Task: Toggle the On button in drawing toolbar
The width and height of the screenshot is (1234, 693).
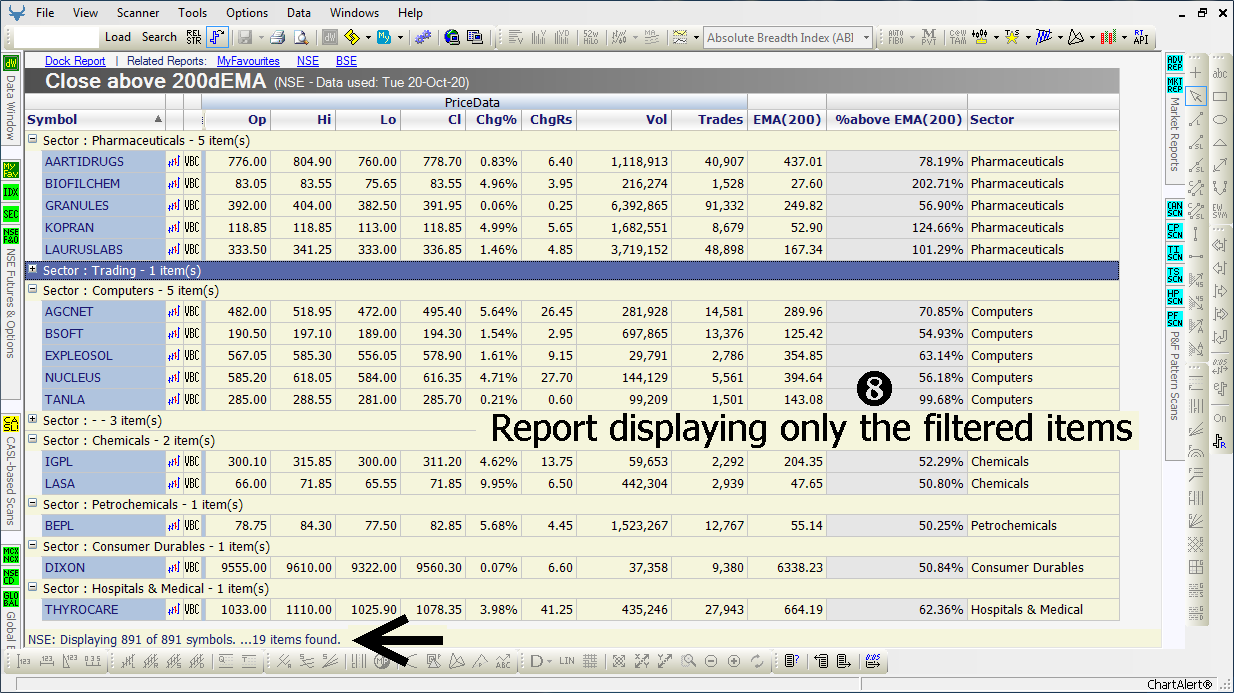Action: click(x=1220, y=418)
